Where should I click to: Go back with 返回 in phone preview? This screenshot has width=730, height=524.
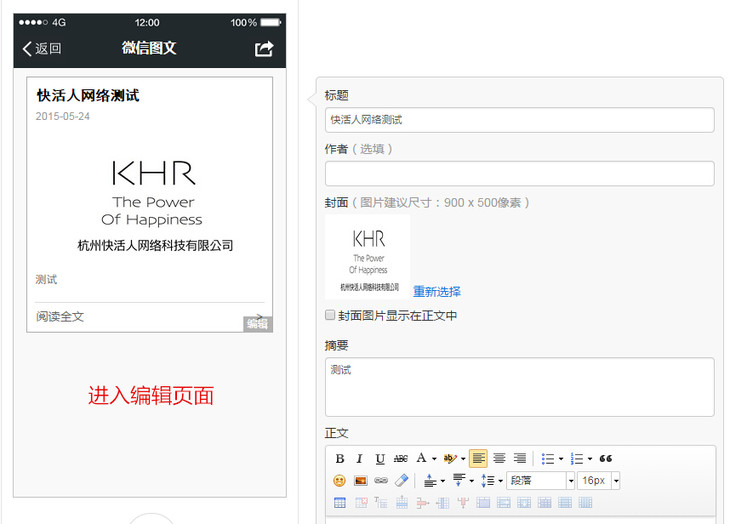[x=42, y=48]
